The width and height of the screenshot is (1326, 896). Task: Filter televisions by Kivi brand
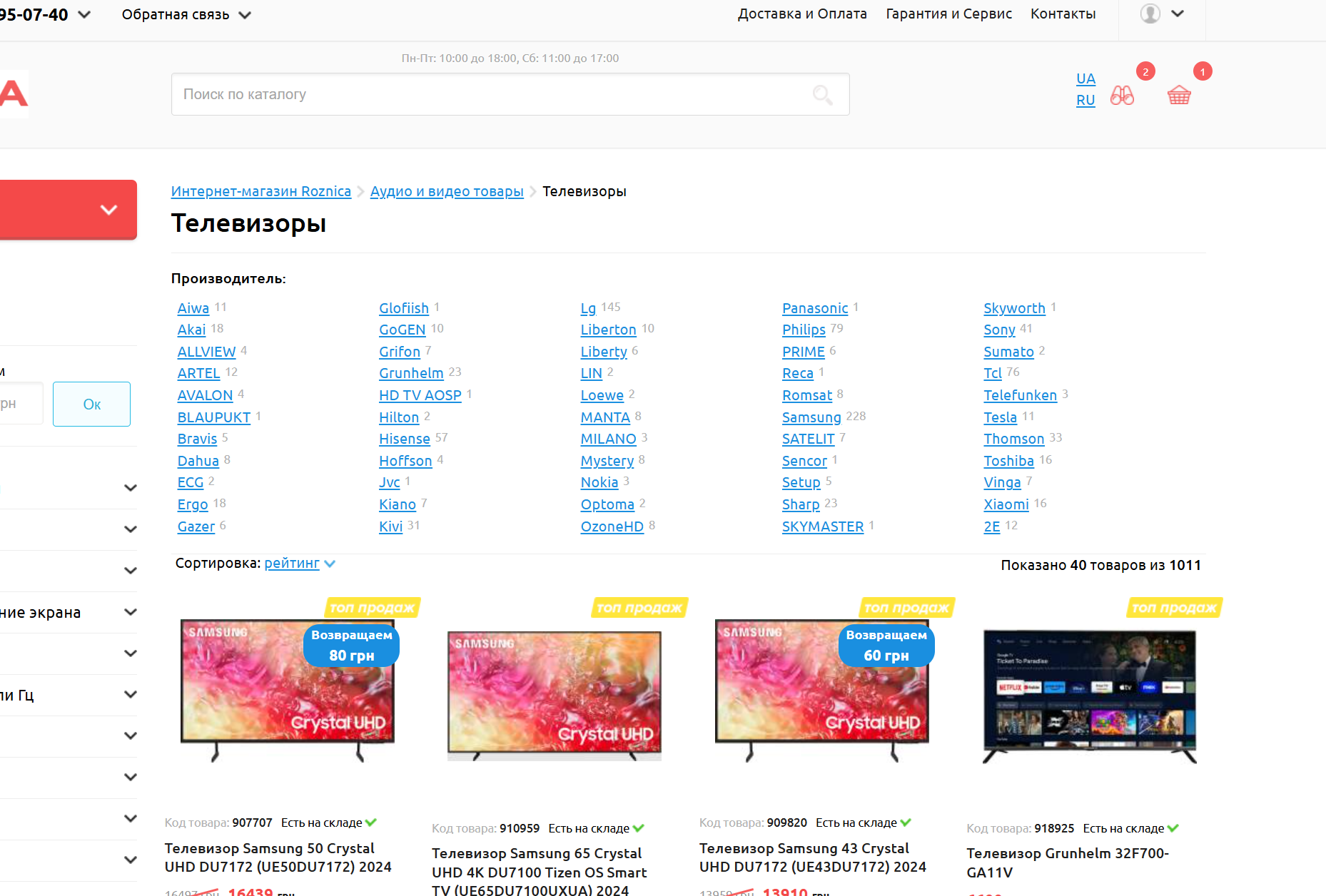[x=390, y=526]
